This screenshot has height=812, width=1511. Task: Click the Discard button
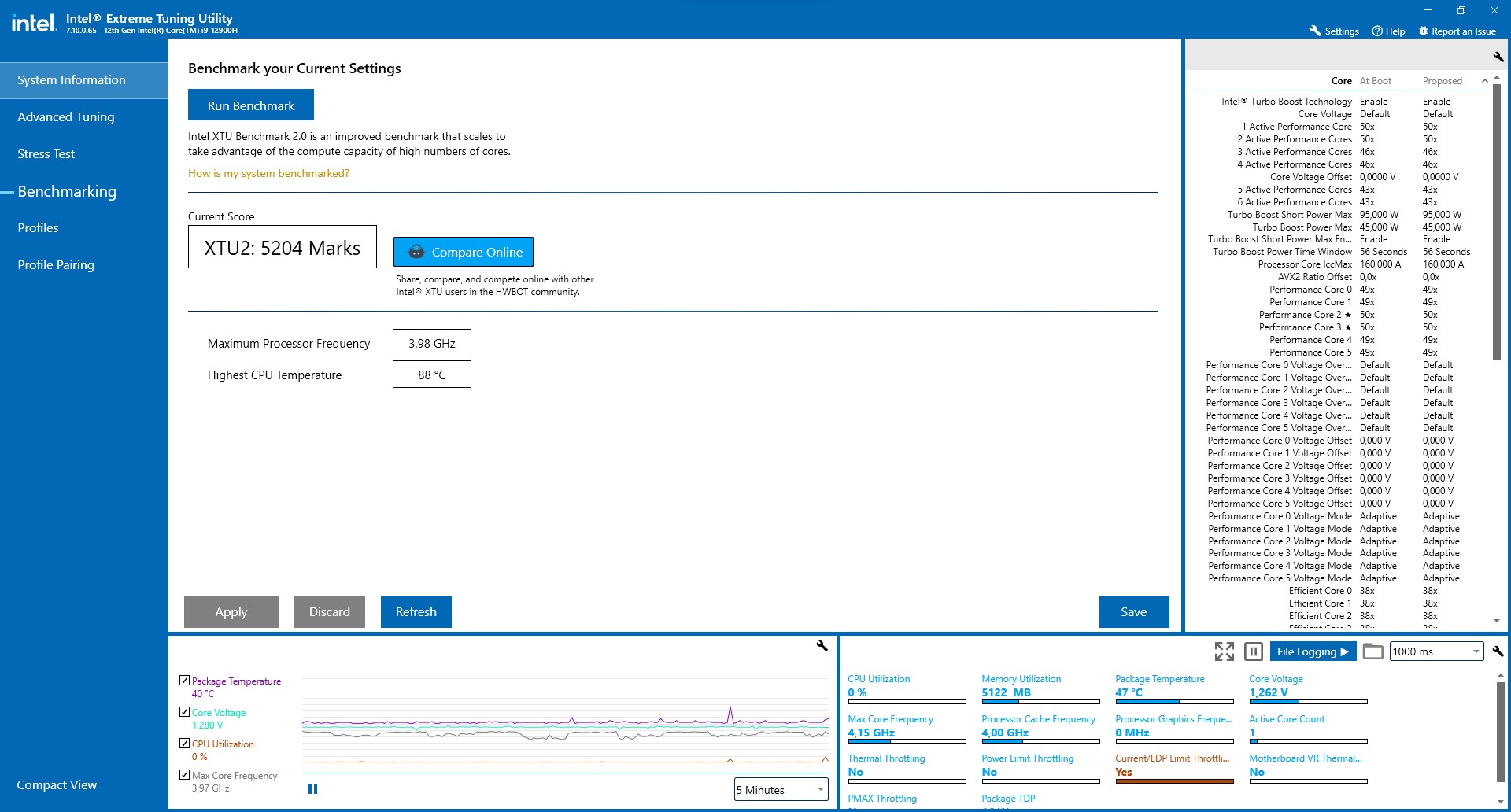(x=330, y=612)
